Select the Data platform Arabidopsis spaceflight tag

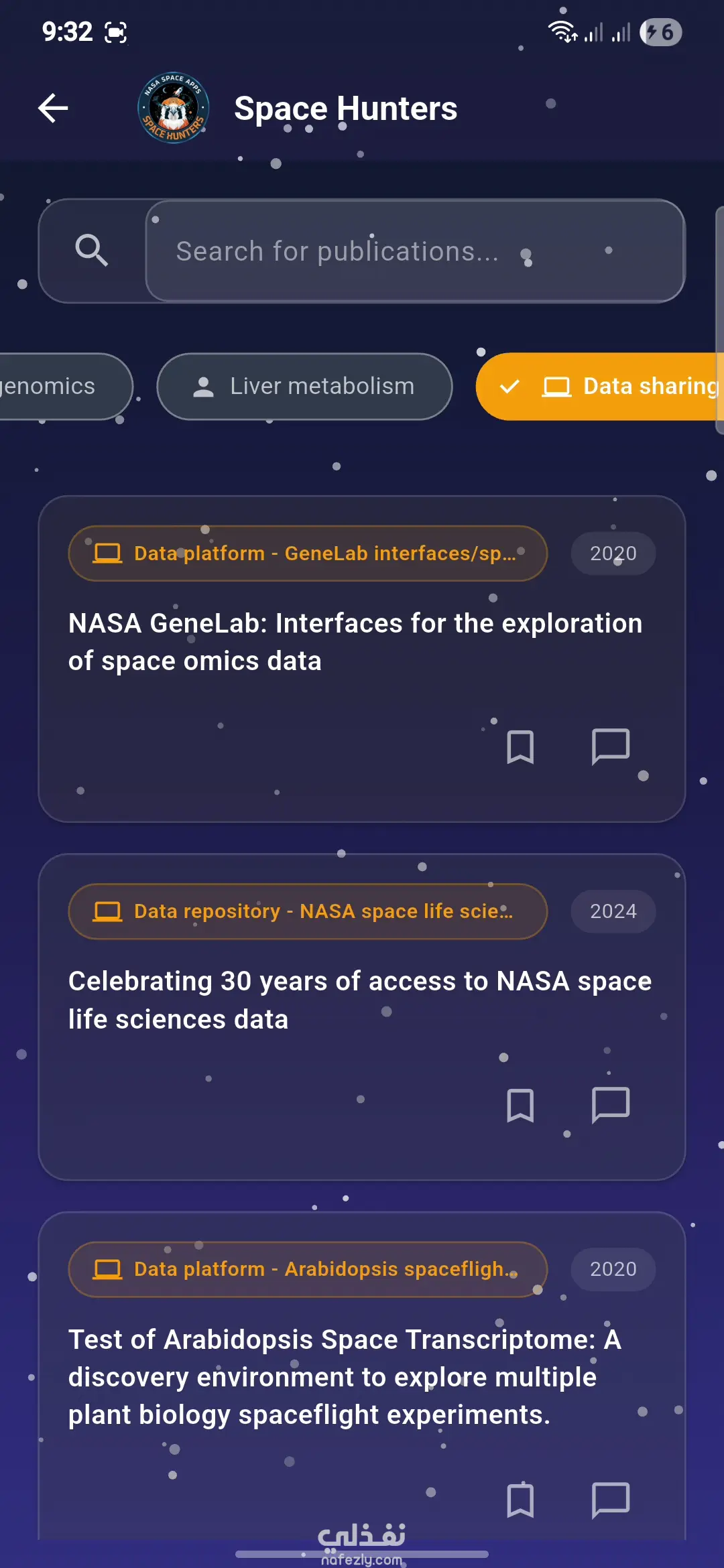pos(308,1269)
